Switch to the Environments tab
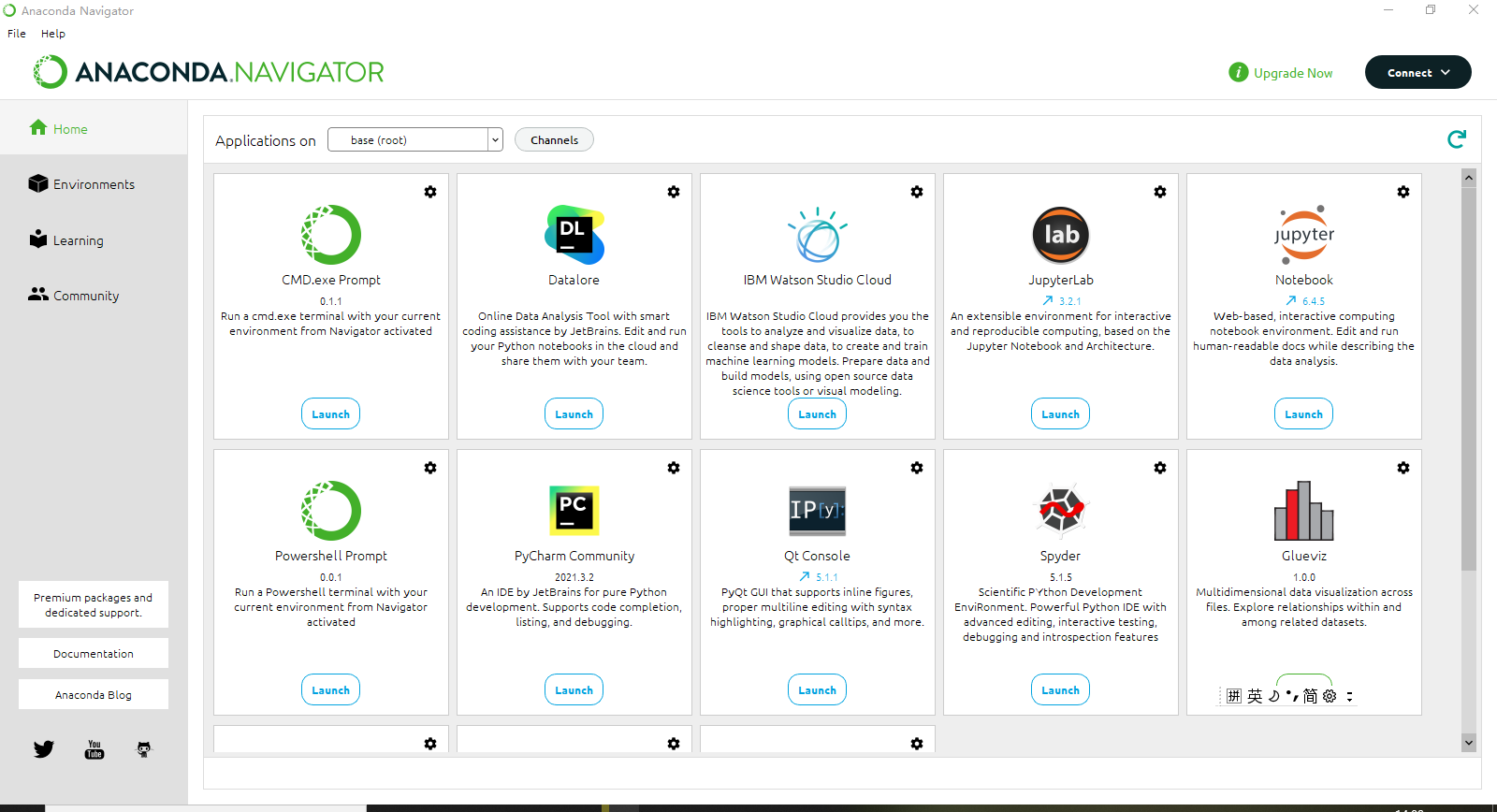The height and width of the screenshot is (812, 1497). [x=94, y=184]
